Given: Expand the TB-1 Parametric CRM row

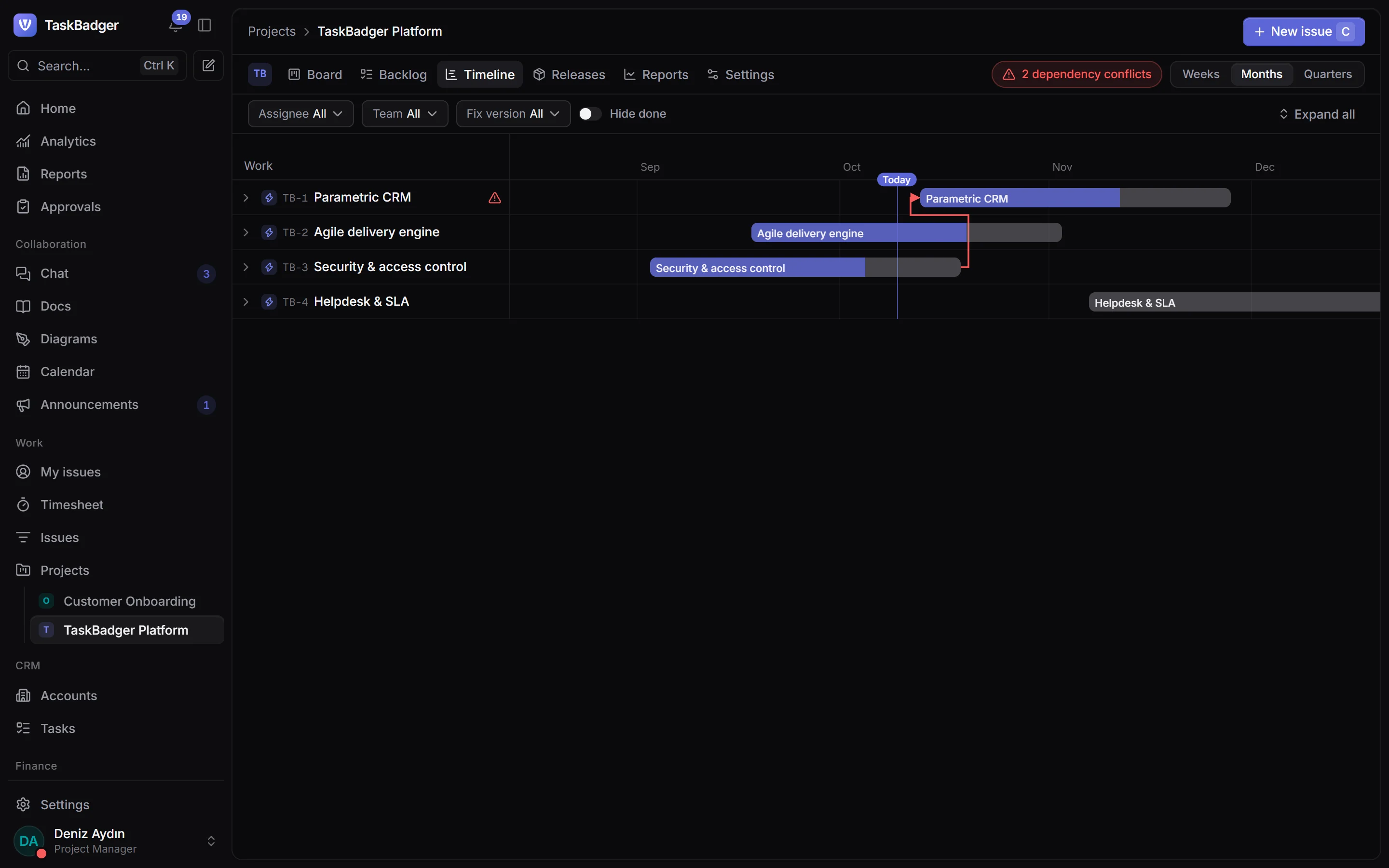Looking at the screenshot, I should tap(246, 198).
